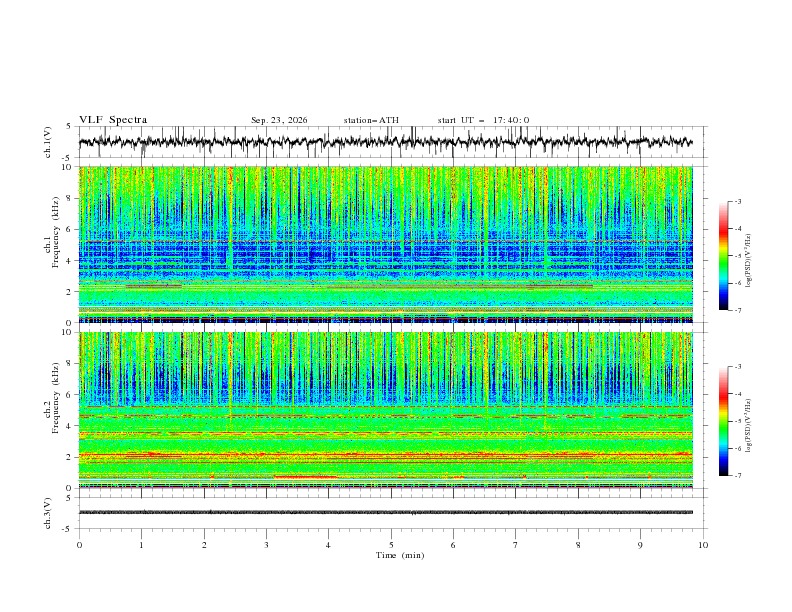Click the 5 minute tick on the time axis
This screenshot has width=792, height=612.
391,545
